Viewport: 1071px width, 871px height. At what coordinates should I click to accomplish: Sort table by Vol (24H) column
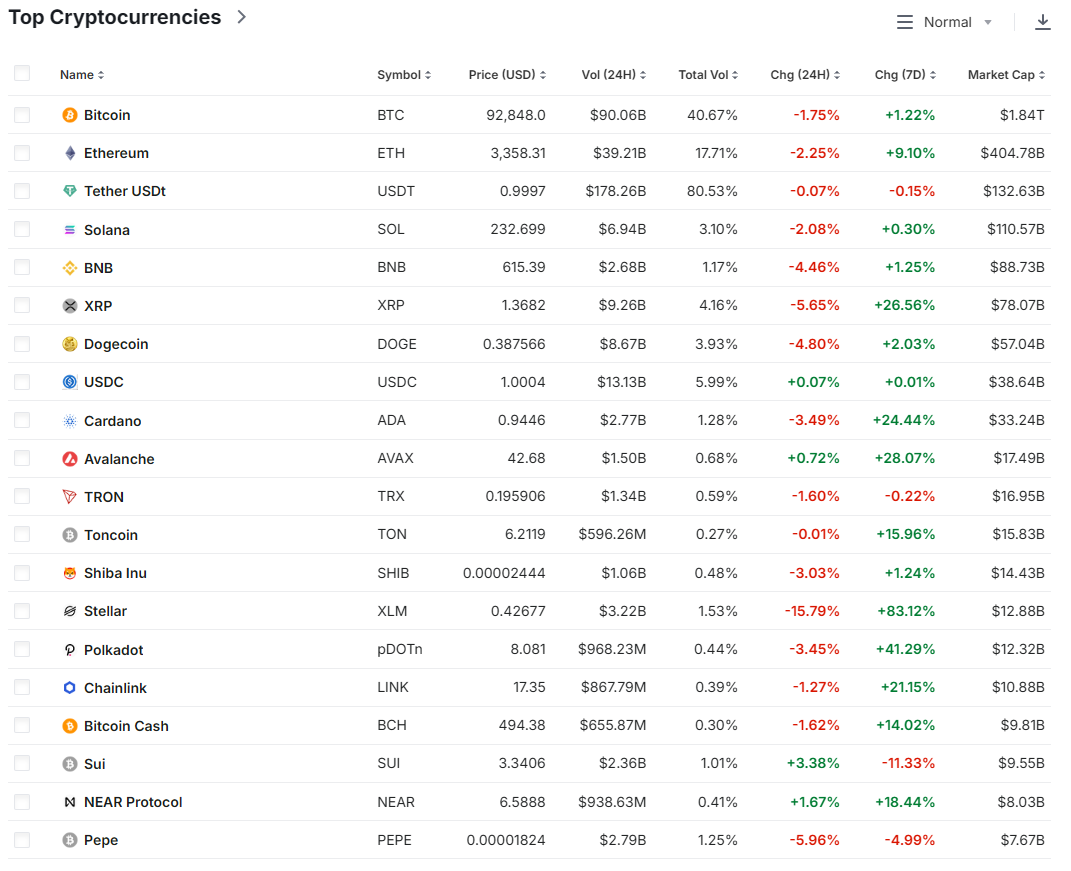tap(614, 74)
